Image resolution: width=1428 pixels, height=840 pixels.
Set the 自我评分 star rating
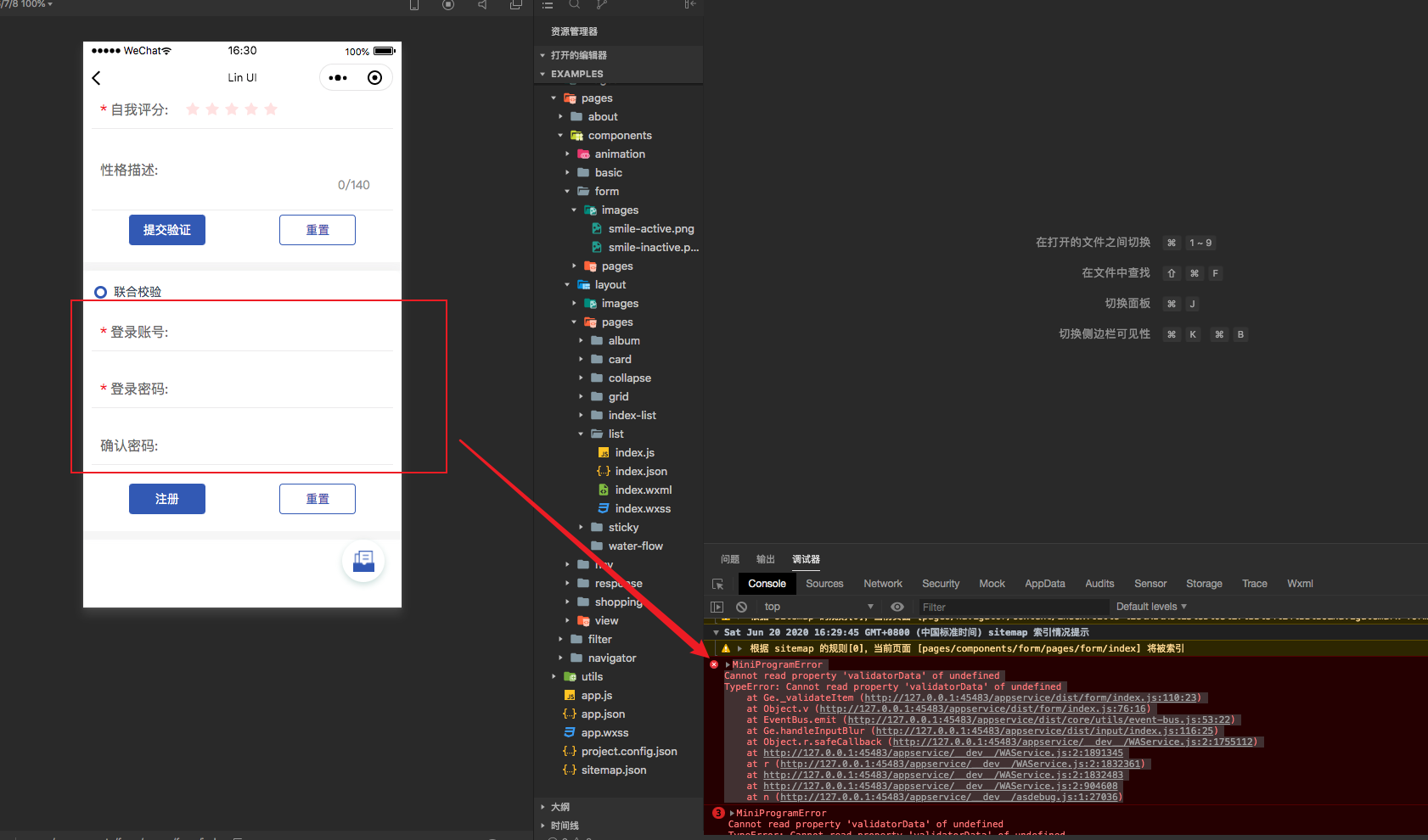(x=231, y=109)
